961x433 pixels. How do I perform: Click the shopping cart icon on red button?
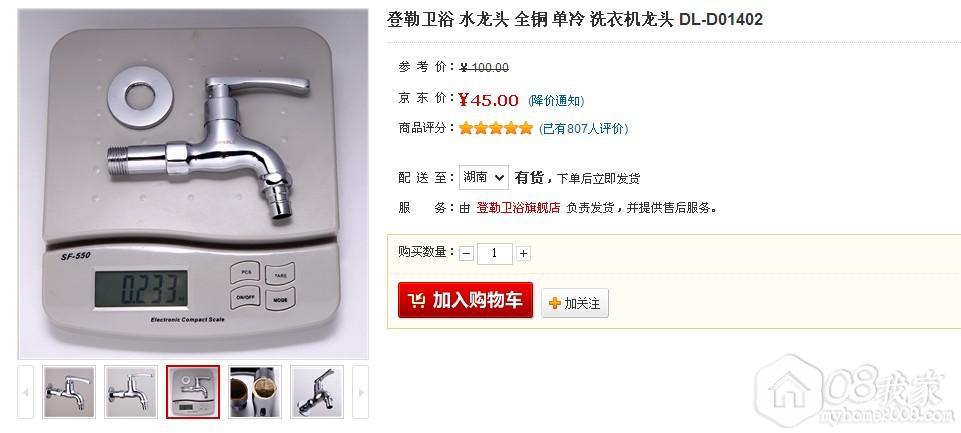tap(416, 301)
